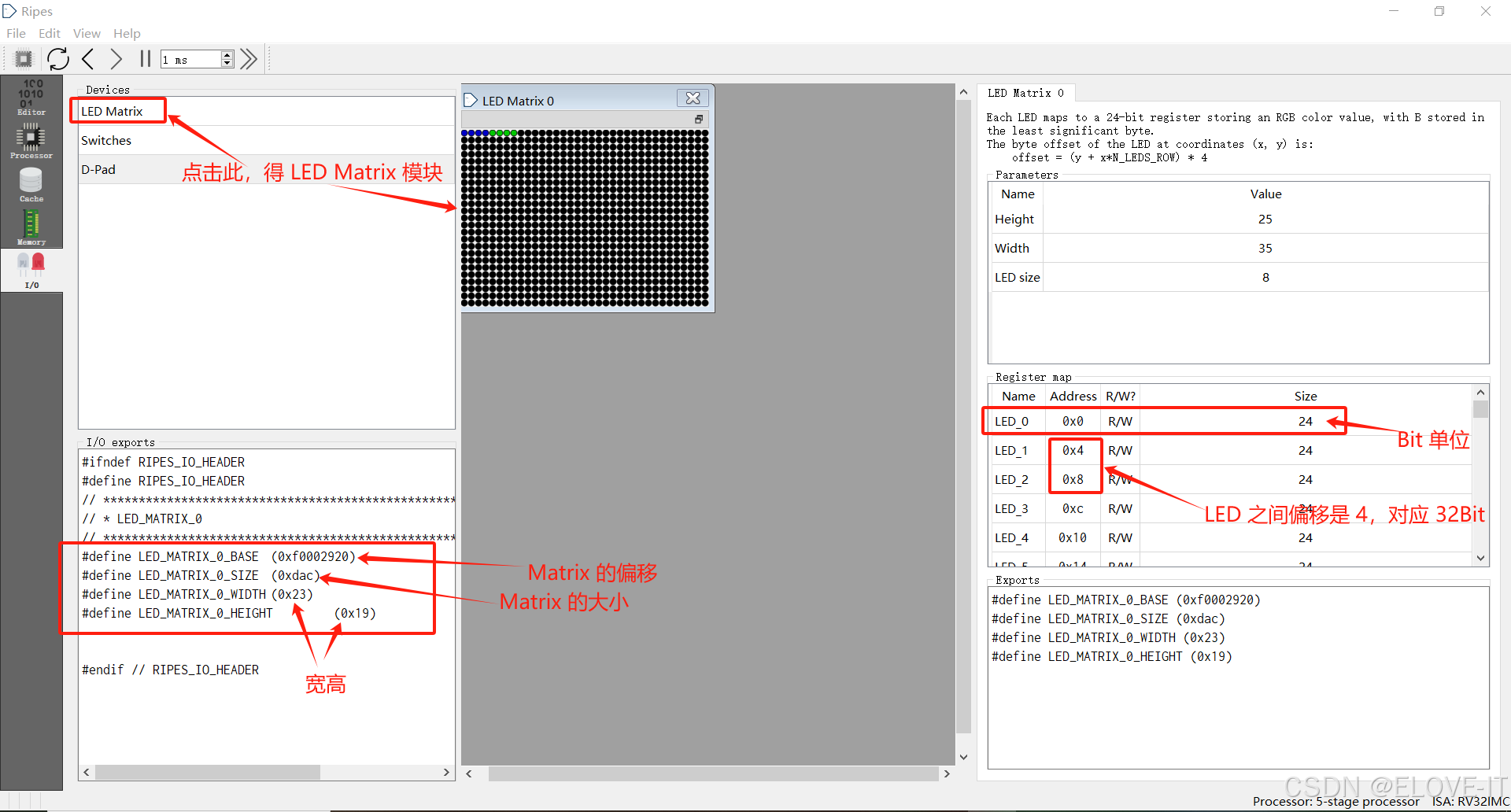This screenshot has width=1511, height=812.
Task: Step forward one clock cycle
Action: [116, 59]
